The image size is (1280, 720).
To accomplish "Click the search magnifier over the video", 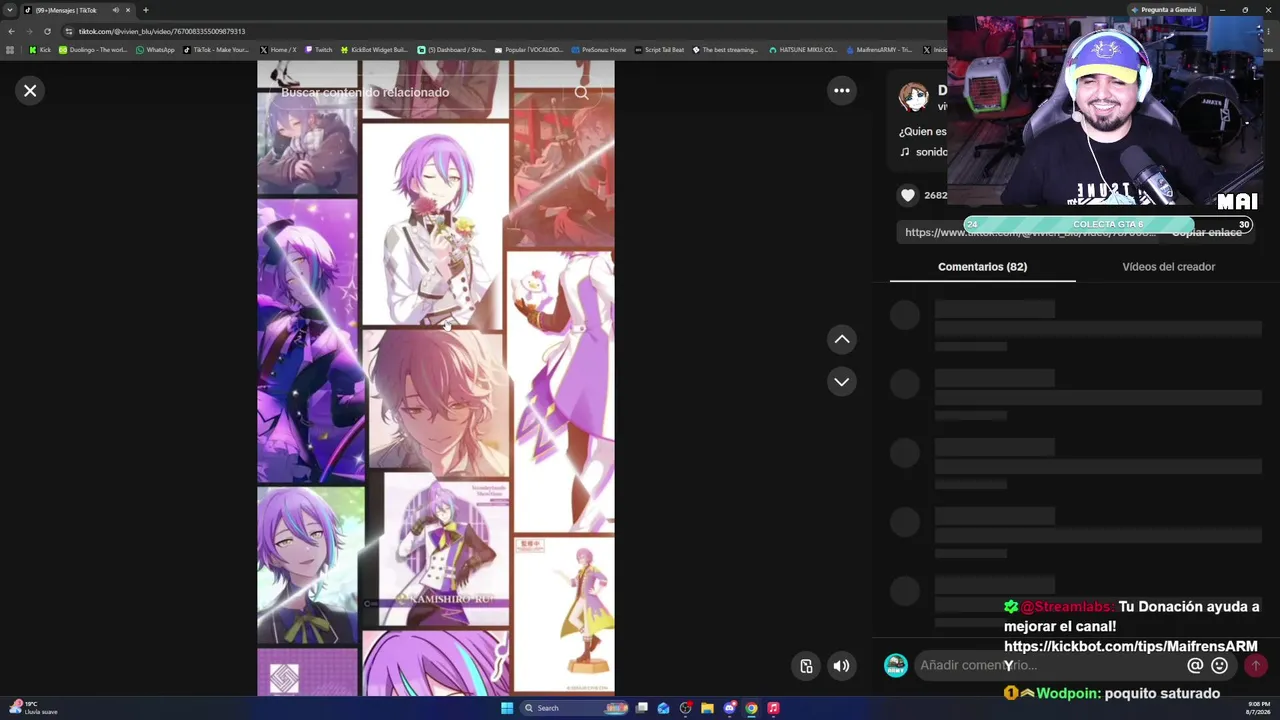I will [x=581, y=92].
